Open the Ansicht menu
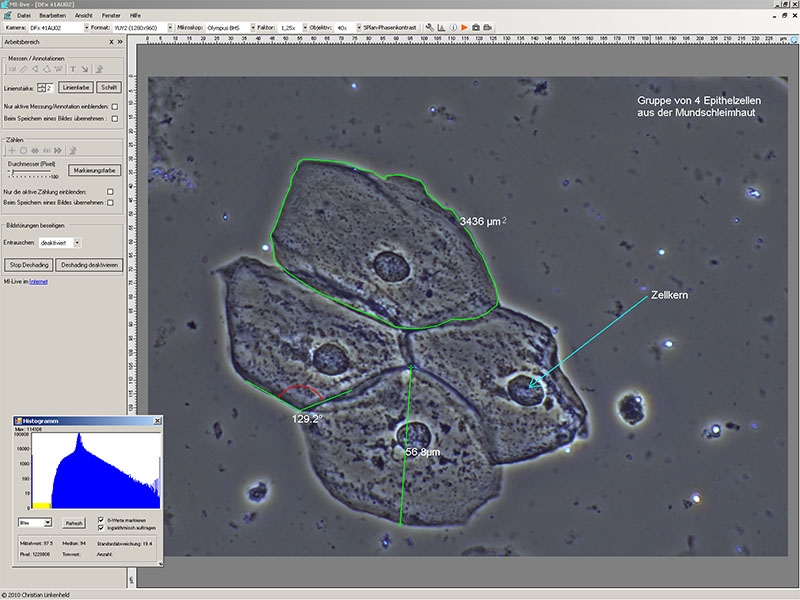 point(84,17)
